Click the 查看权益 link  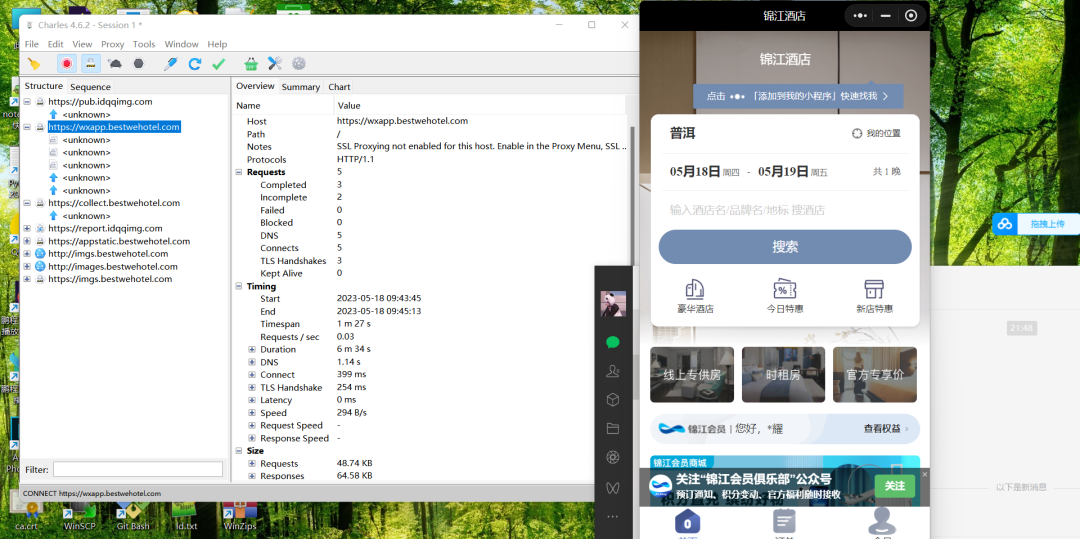(886, 429)
